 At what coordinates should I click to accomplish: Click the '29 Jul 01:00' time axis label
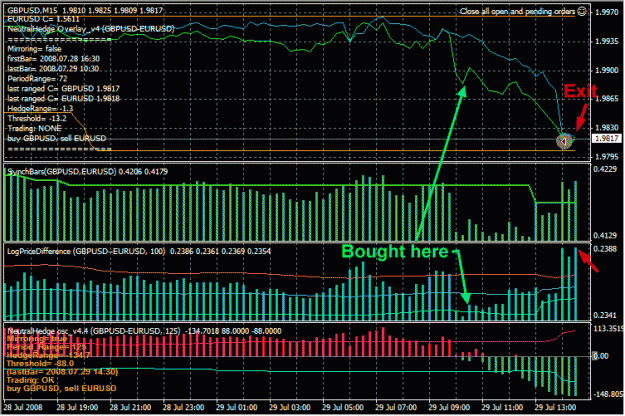pos(238,408)
